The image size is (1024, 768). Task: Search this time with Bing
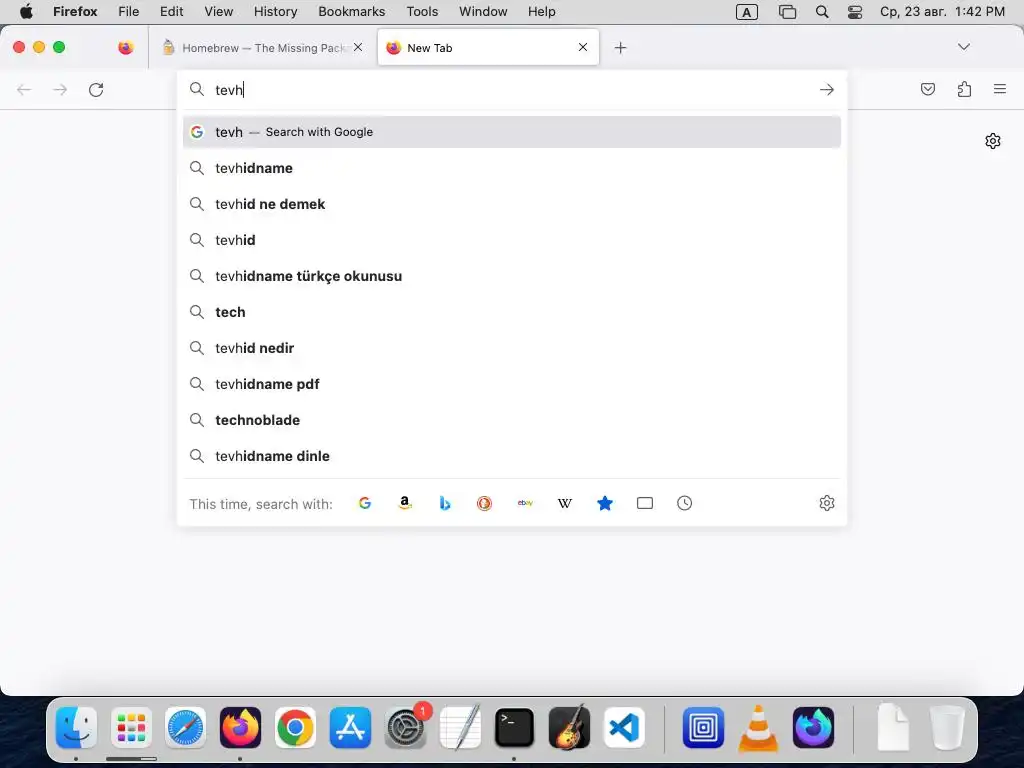[445, 503]
